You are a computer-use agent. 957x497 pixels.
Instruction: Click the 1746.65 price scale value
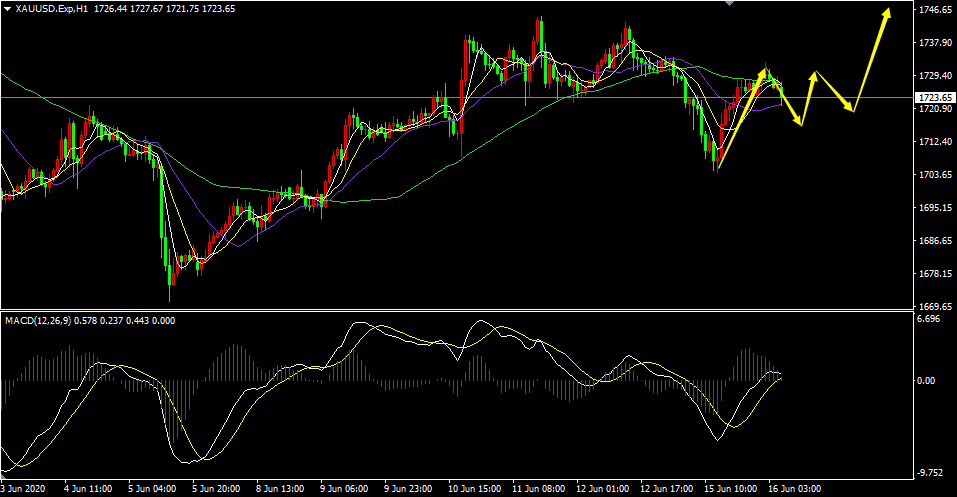[x=936, y=10]
